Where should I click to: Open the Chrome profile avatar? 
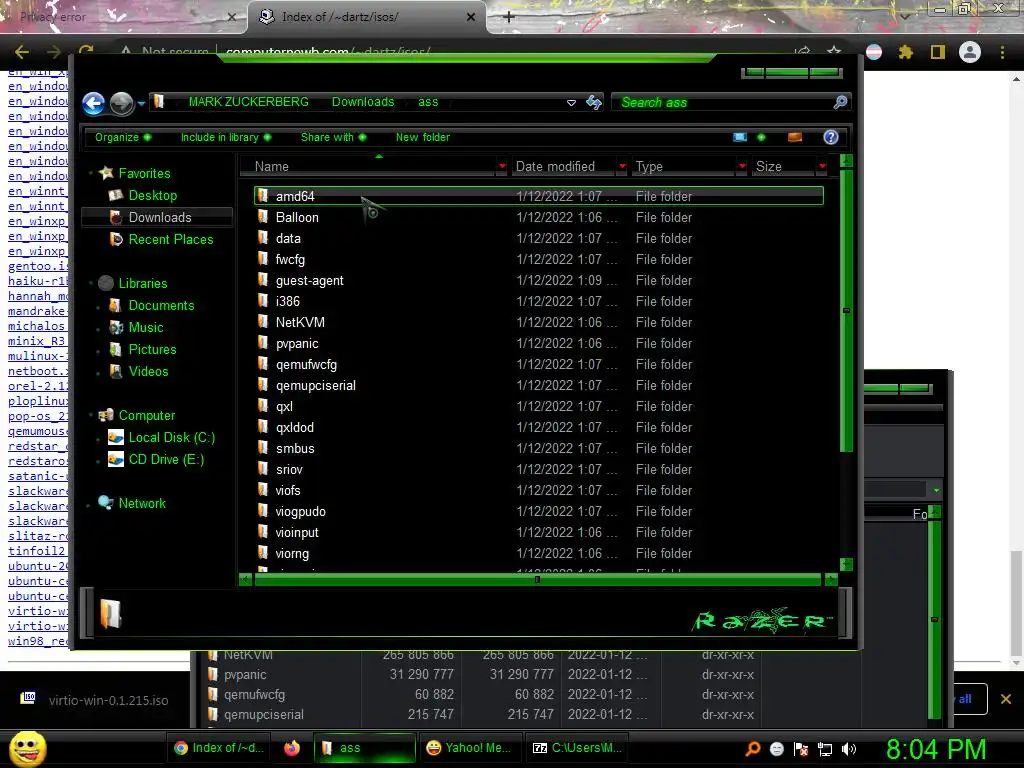pyautogui.click(x=970, y=52)
